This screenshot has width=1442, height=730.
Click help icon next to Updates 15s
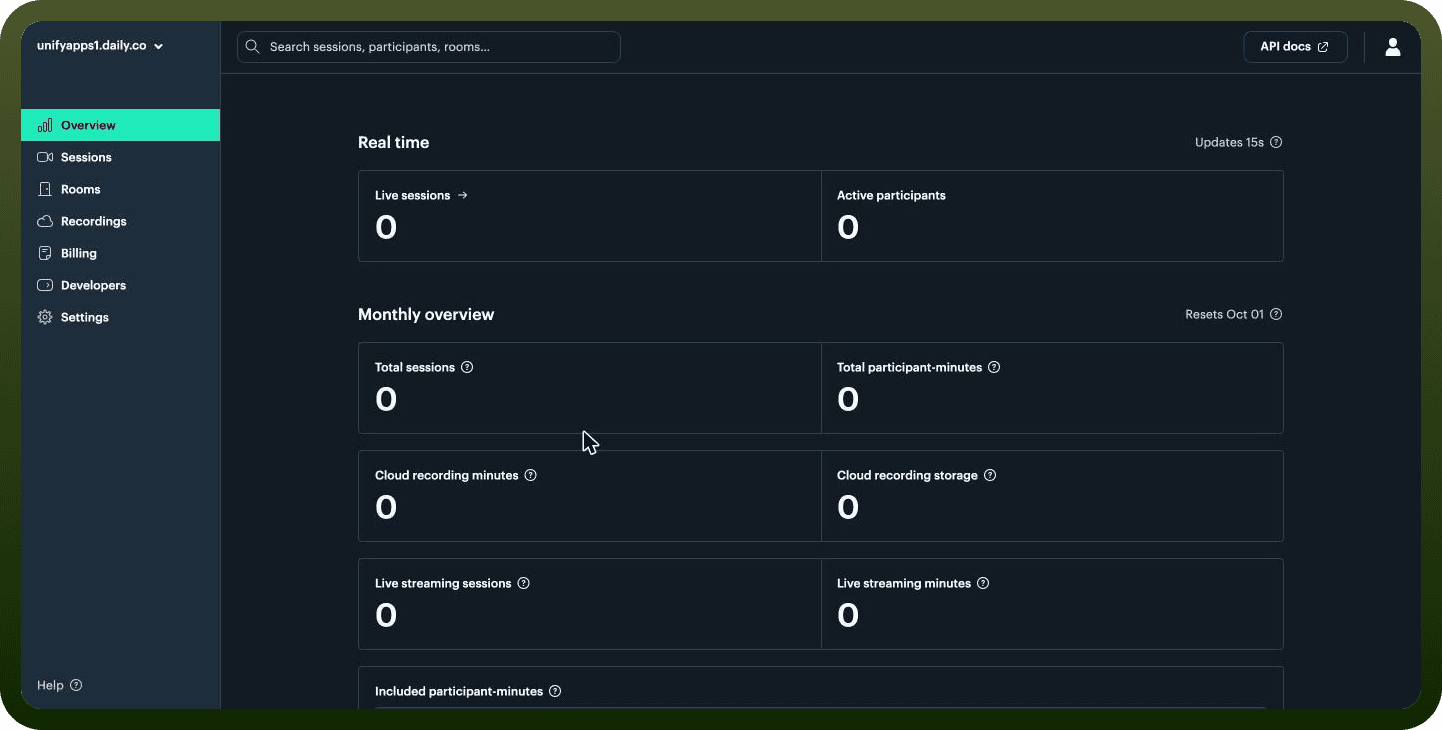coord(1276,142)
